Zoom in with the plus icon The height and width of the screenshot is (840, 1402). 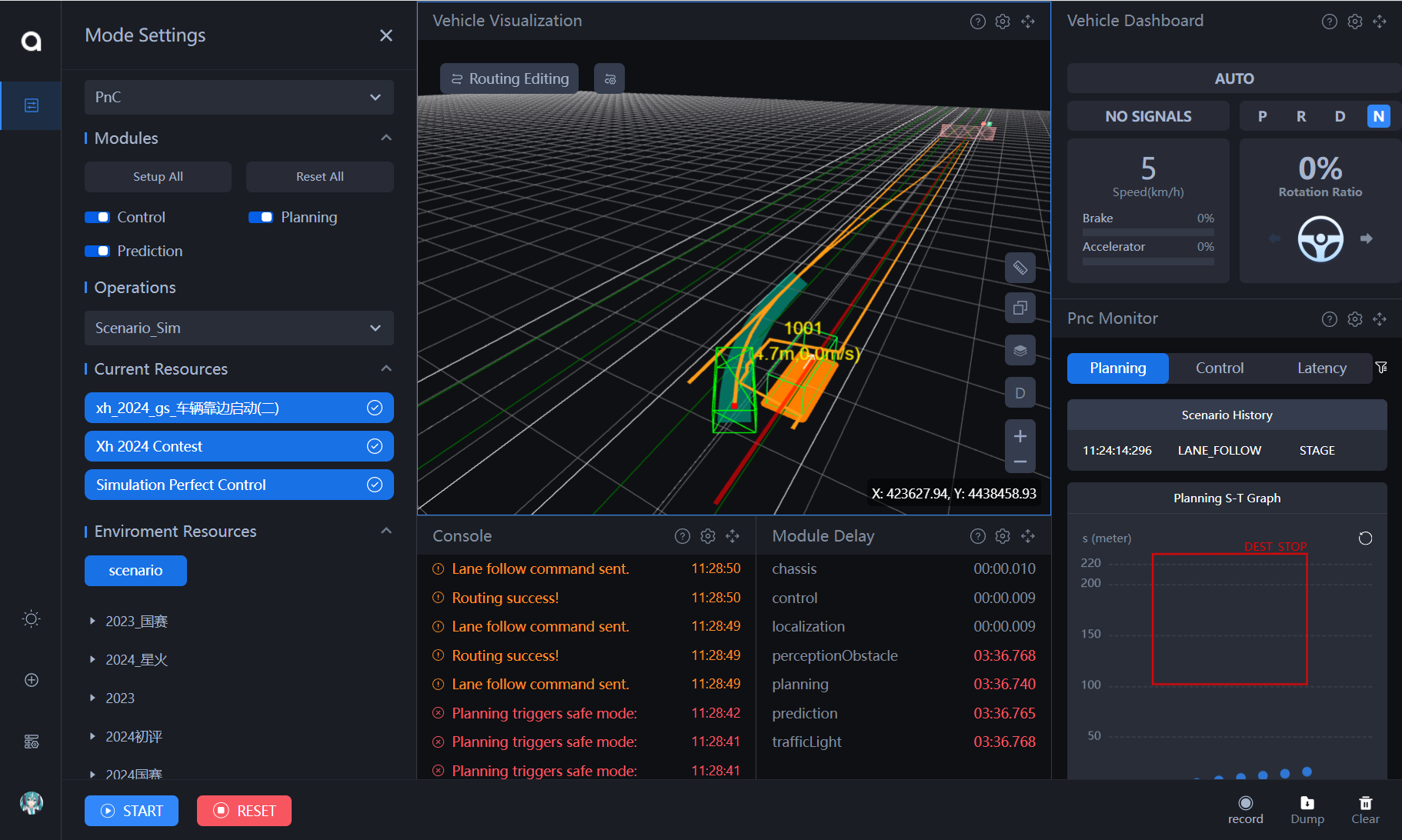(x=1020, y=436)
